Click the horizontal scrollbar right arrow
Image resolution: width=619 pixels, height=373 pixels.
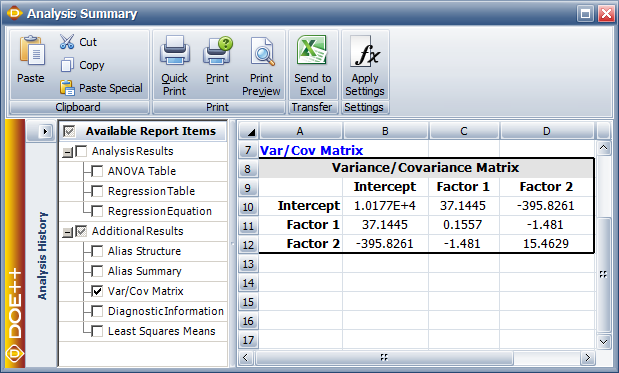pos(587,358)
